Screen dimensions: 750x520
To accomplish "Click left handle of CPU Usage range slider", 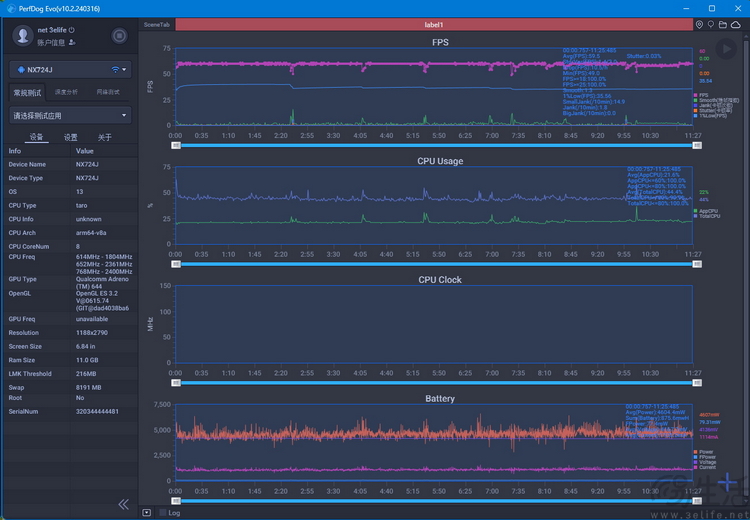I will (176, 264).
